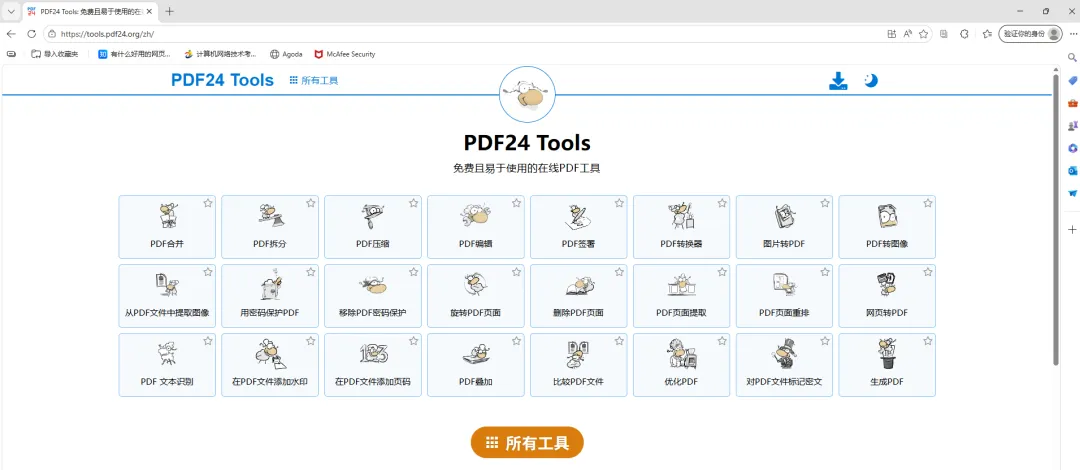Open the 删除PDF页面 tool icon
This screenshot has height=470, width=1080.
point(579,285)
